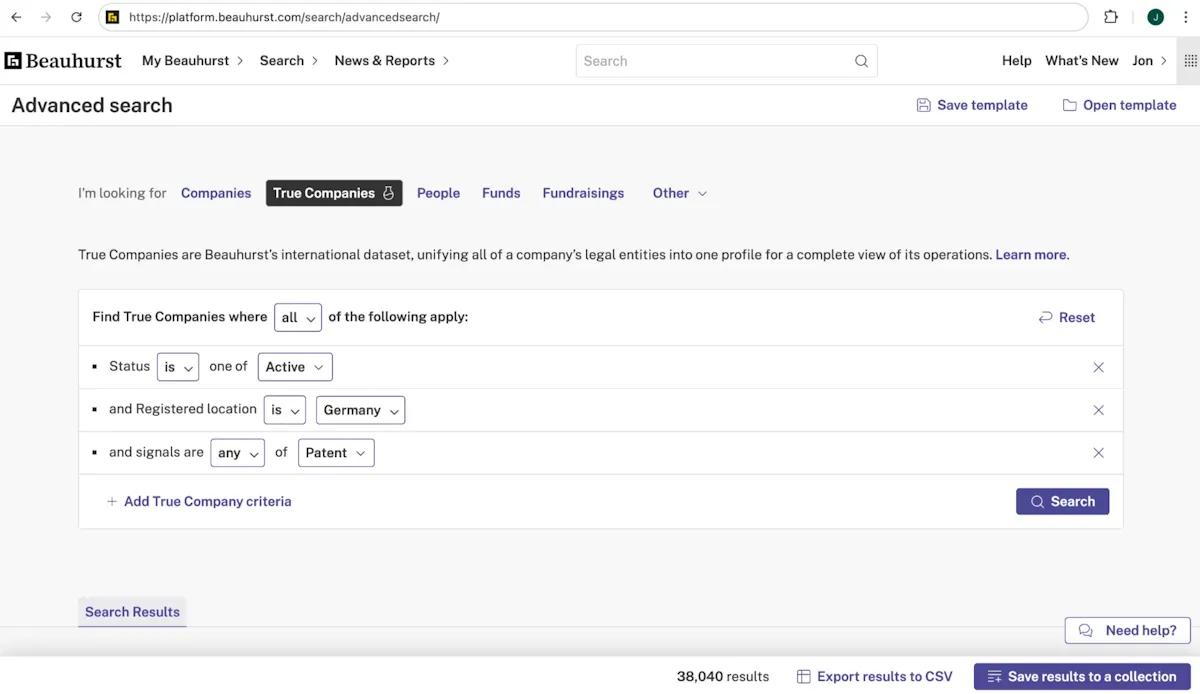The width and height of the screenshot is (1200, 694).
Task: Remove the Registered location criteria row
Action: (x=1098, y=410)
